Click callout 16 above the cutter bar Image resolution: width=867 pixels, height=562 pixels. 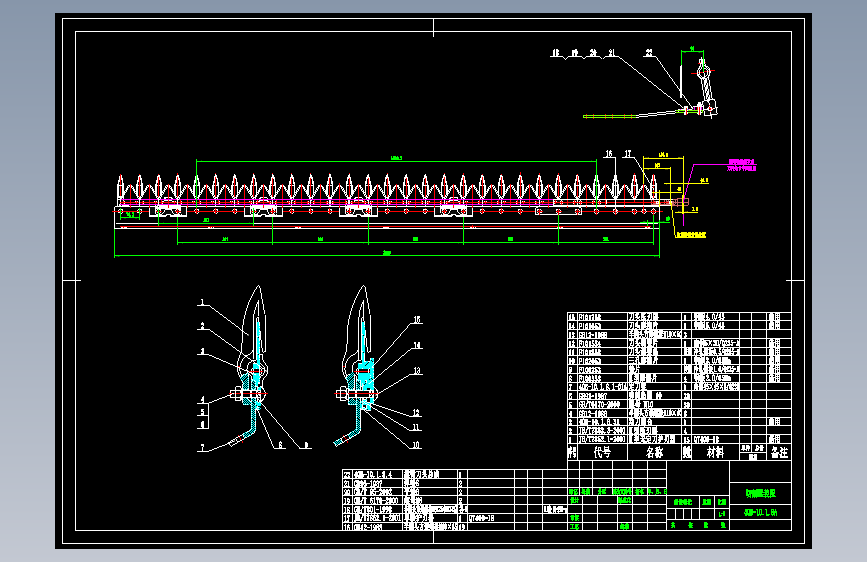click(x=609, y=154)
